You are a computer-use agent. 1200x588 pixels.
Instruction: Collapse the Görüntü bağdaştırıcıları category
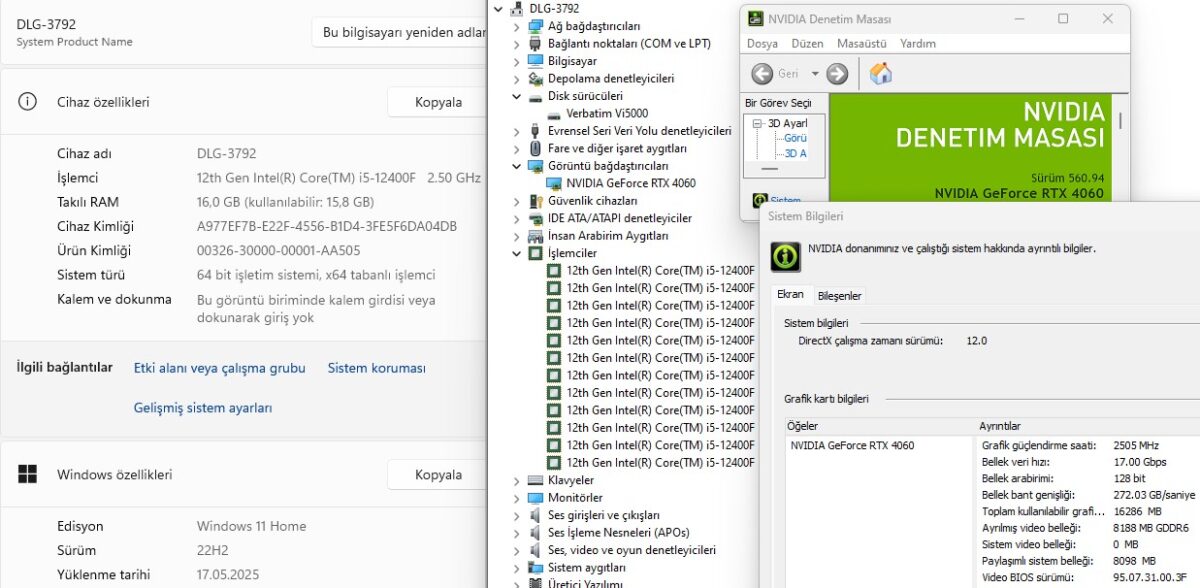tap(517, 166)
